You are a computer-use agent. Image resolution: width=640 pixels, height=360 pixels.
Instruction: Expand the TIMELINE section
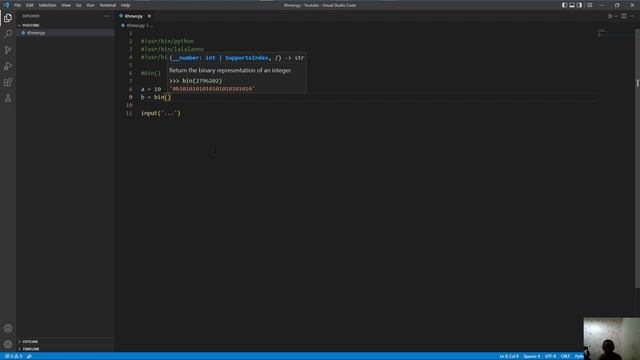[x=65, y=349]
